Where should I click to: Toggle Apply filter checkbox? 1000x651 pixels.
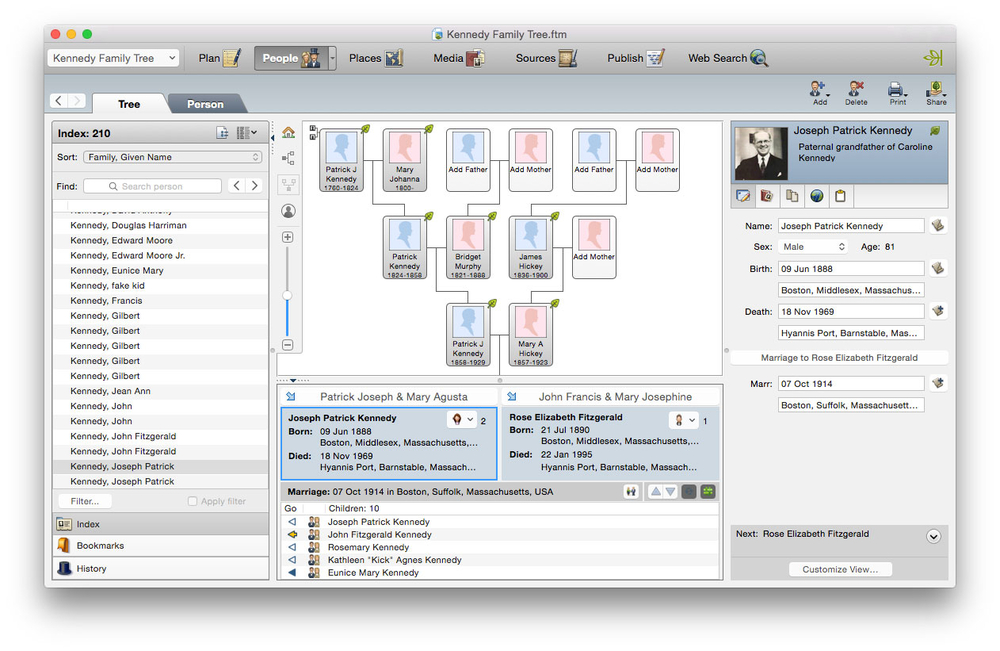[192, 501]
